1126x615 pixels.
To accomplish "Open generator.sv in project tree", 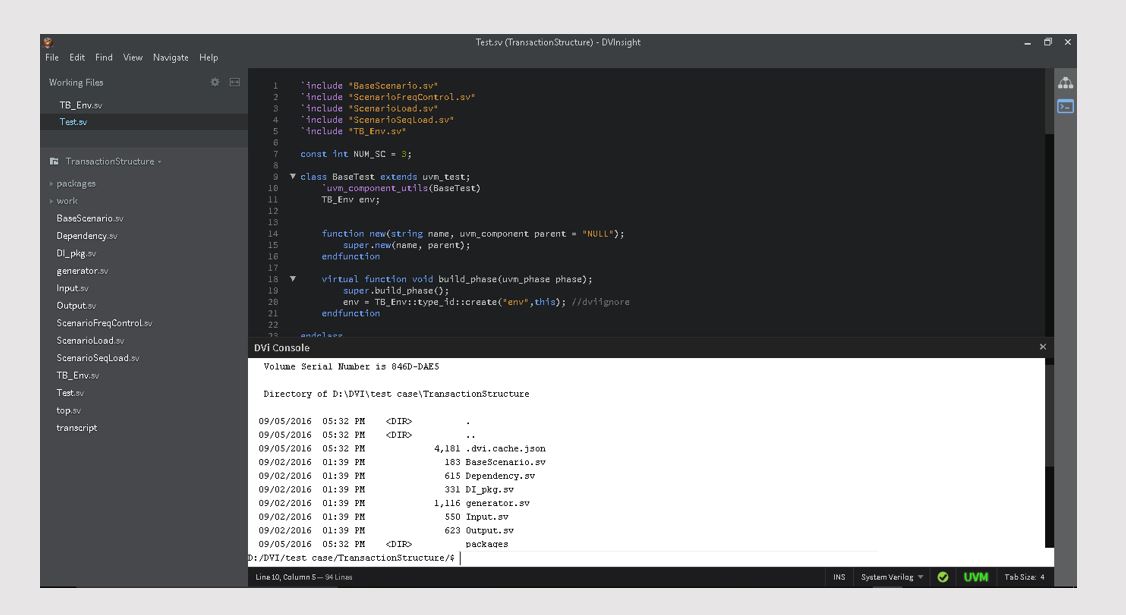I will (83, 271).
